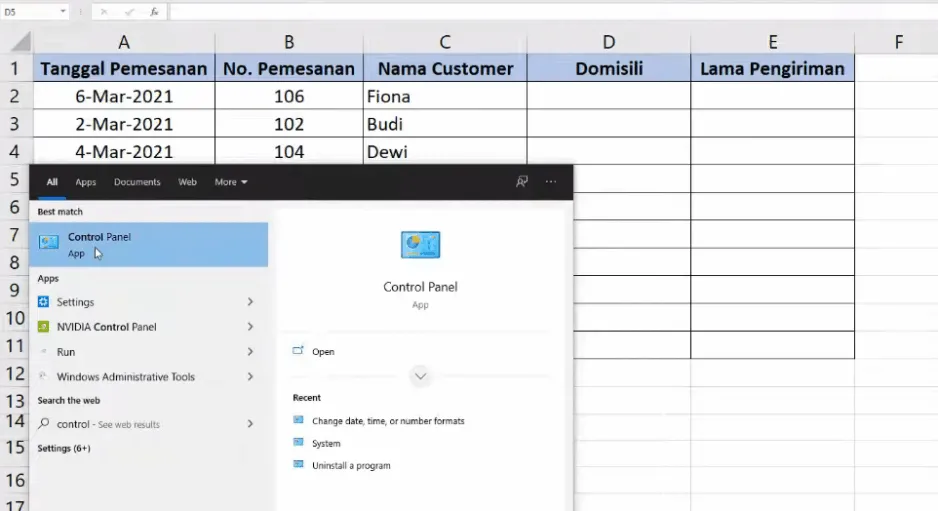Click Windows Administrative Tools icon

point(43,376)
